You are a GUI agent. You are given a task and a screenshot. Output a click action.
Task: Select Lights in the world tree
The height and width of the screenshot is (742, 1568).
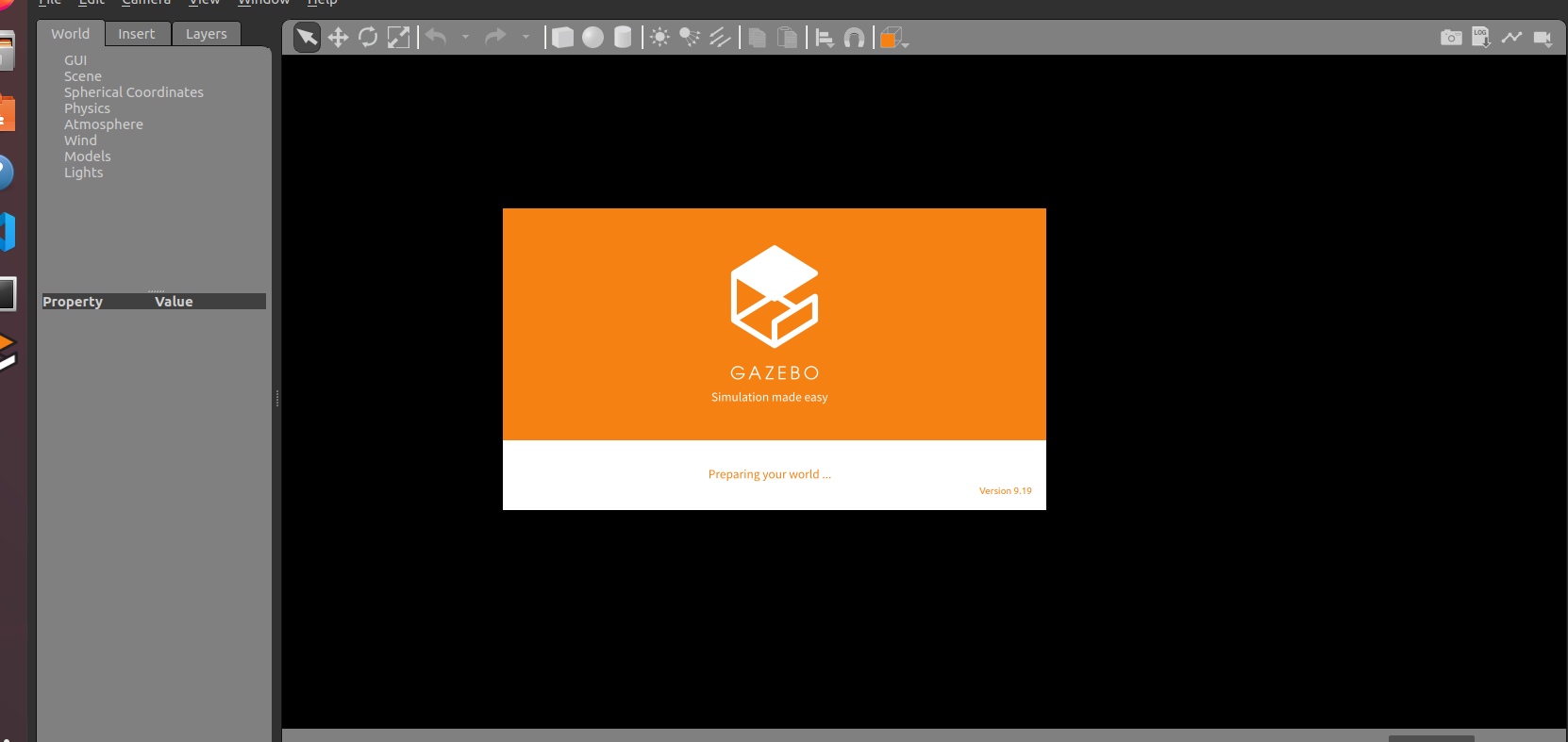tap(84, 173)
